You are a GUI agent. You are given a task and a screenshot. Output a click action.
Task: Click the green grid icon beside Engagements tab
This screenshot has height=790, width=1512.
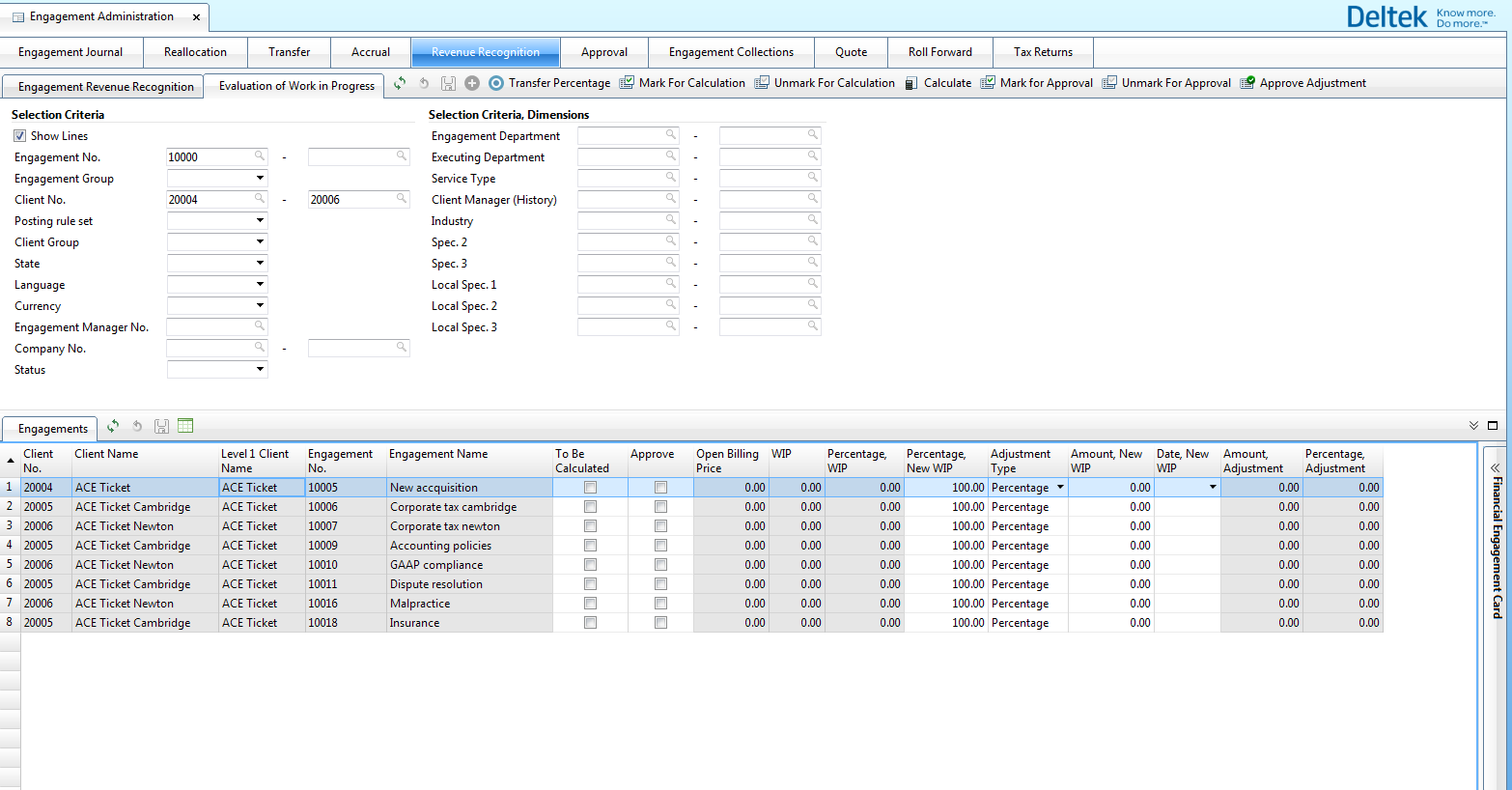tap(185, 426)
